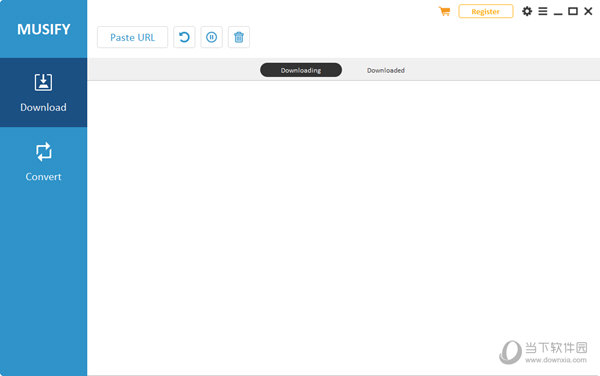The image size is (600, 376).
Task: Open settings with the gear icon
Action: click(x=527, y=11)
